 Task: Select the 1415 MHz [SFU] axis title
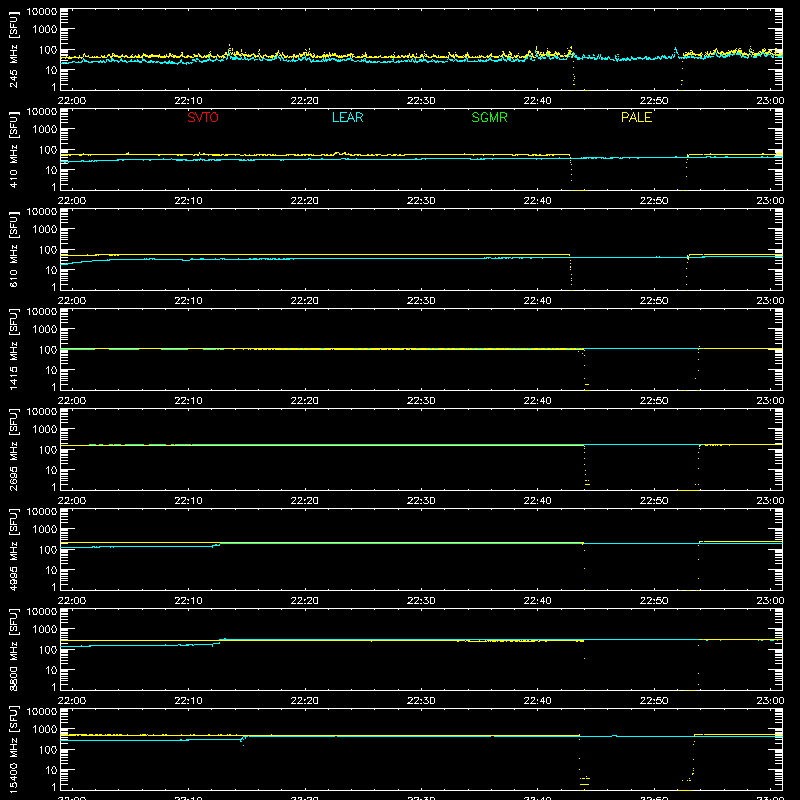pos(13,349)
